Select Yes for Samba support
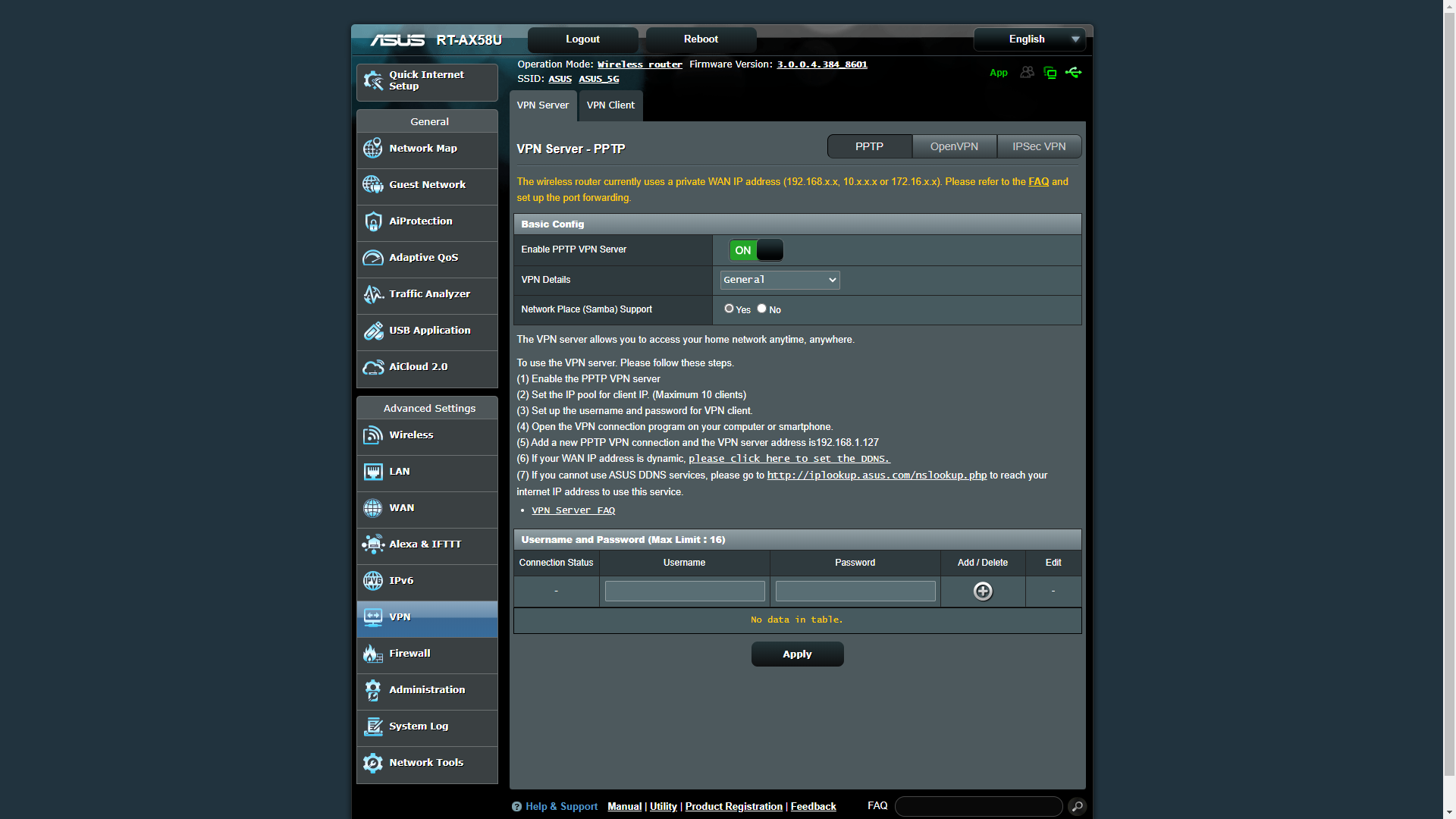This screenshot has width=1456, height=819. coord(729,309)
